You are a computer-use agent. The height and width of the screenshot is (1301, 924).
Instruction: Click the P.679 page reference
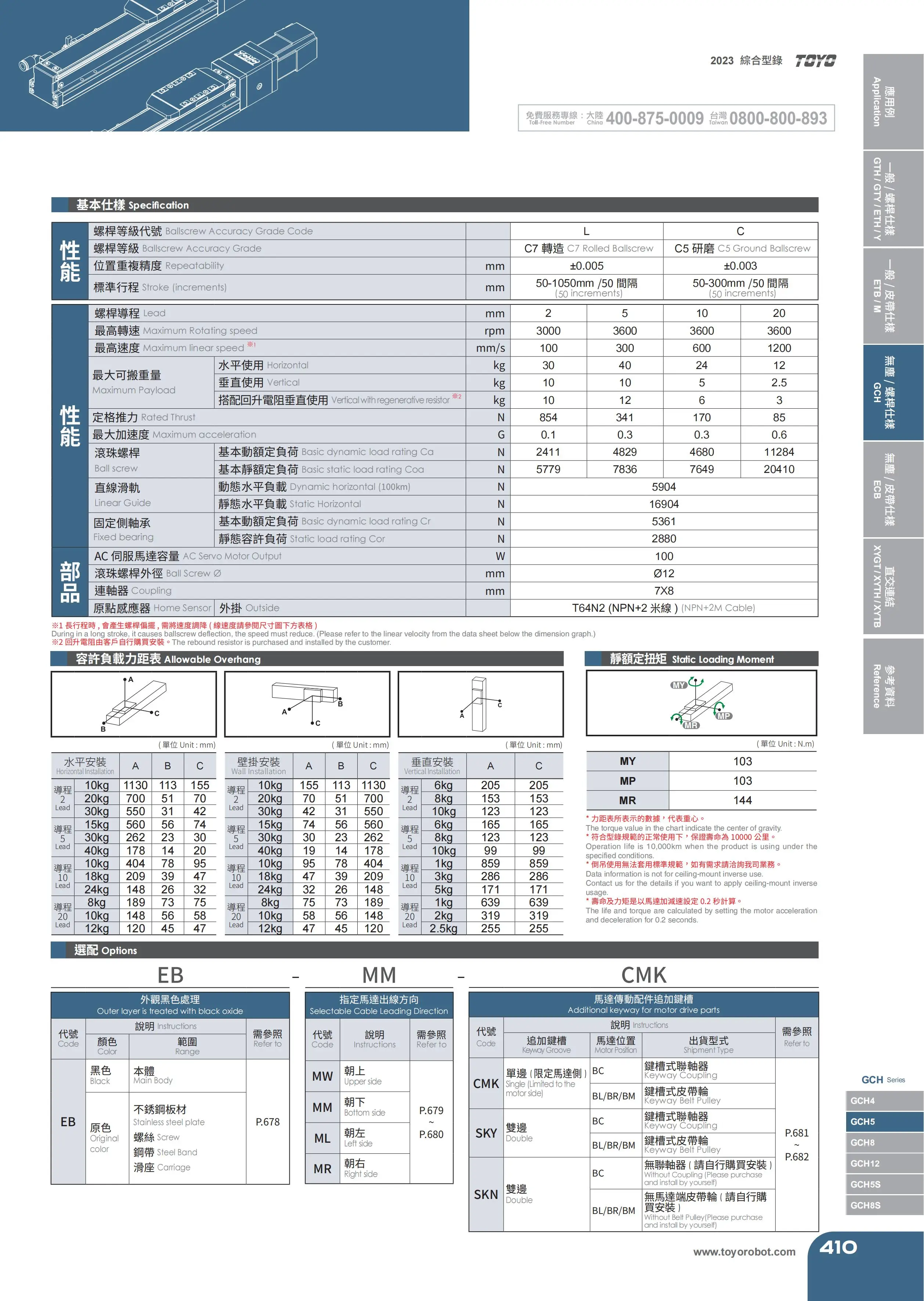pos(431,1110)
